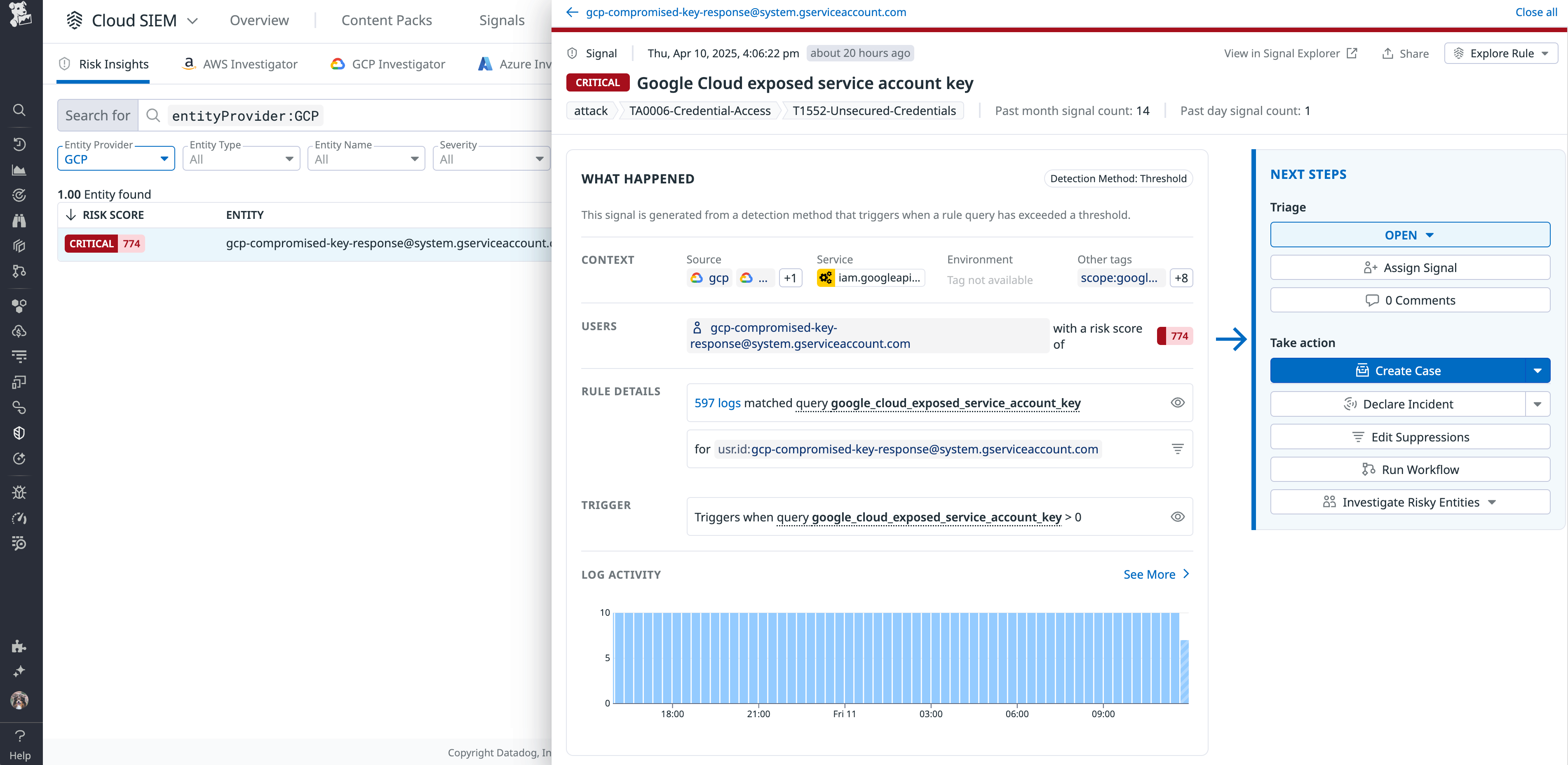Image resolution: width=1568 pixels, height=765 pixels.
Task: Toggle the eye icon on the Trigger row
Action: pos(1177,516)
